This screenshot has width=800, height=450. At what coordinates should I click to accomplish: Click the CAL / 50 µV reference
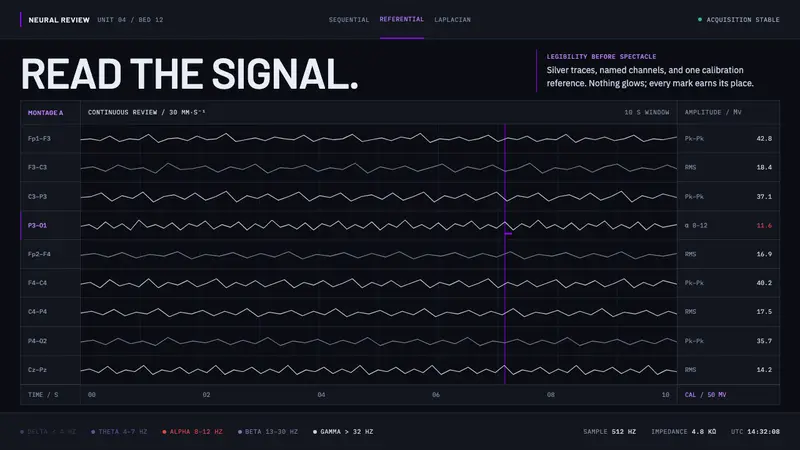706,395
